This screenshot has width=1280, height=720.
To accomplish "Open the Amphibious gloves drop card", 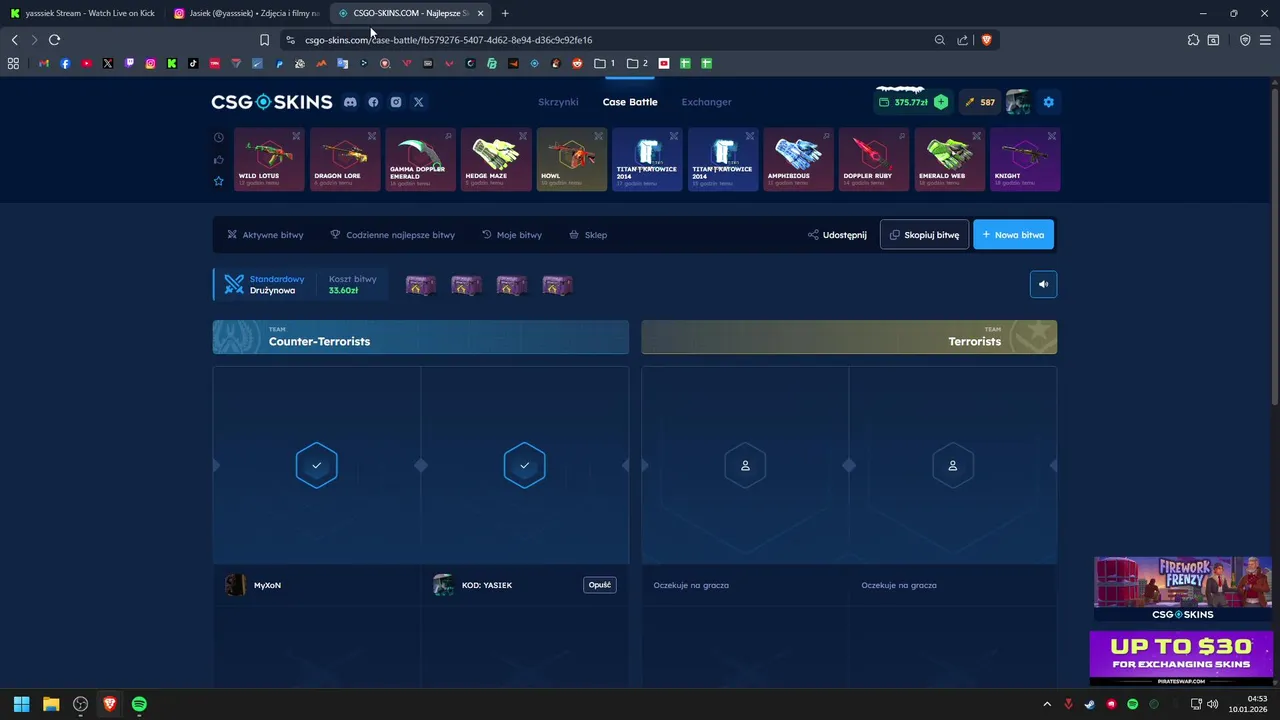I will coord(798,159).
